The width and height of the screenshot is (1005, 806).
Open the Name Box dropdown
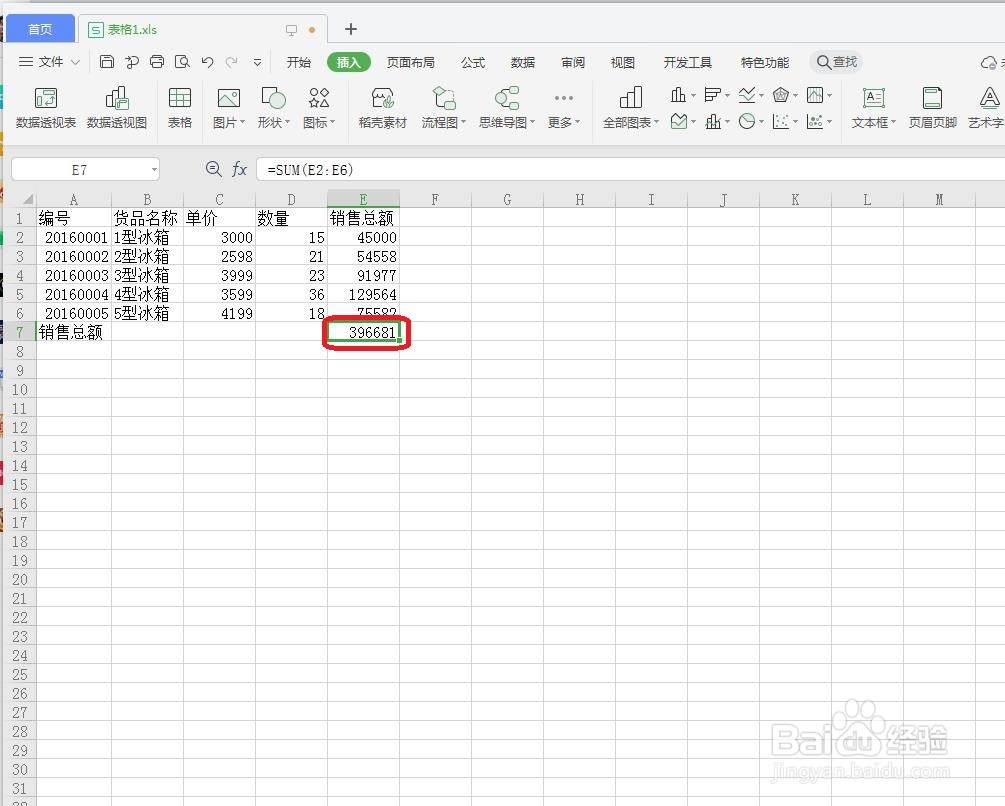pyautogui.click(x=152, y=169)
